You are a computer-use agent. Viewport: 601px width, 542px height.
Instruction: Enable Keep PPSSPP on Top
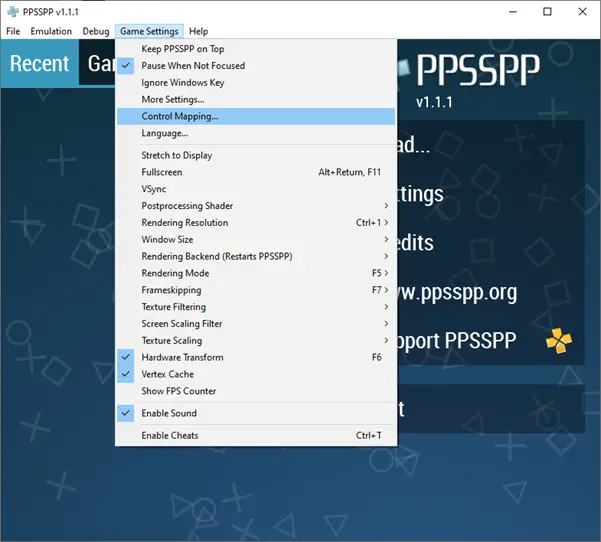click(256, 49)
